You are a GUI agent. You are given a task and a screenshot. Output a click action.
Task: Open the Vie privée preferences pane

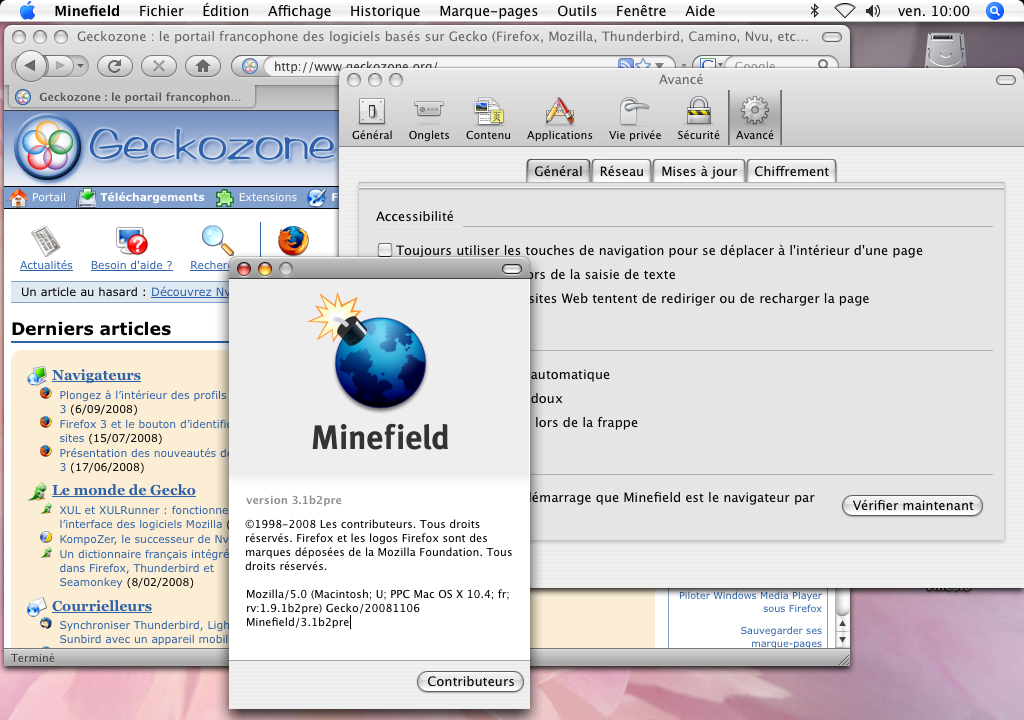coord(635,118)
